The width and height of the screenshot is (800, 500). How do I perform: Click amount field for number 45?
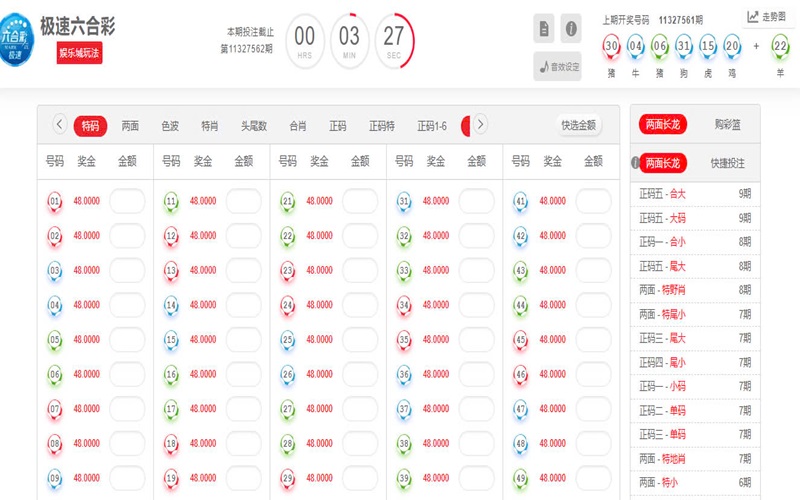pyautogui.click(x=593, y=340)
